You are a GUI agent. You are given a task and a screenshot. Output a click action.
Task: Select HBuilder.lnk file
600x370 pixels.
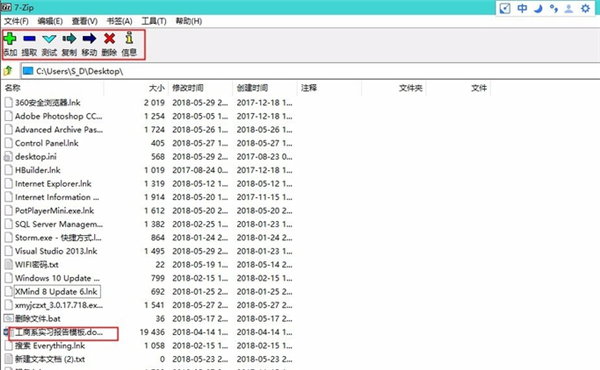click(x=38, y=170)
